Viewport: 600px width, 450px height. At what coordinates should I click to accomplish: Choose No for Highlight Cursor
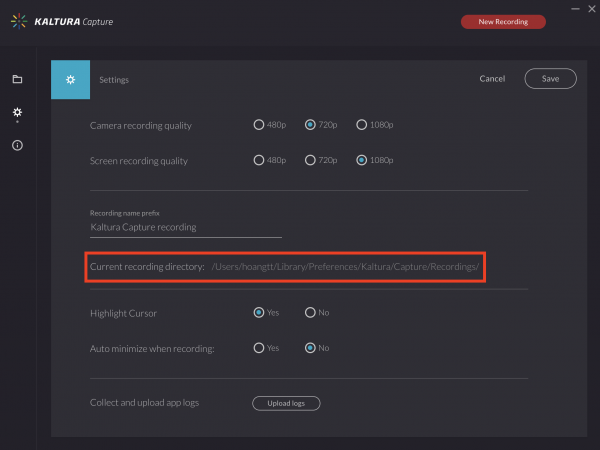coord(310,313)
